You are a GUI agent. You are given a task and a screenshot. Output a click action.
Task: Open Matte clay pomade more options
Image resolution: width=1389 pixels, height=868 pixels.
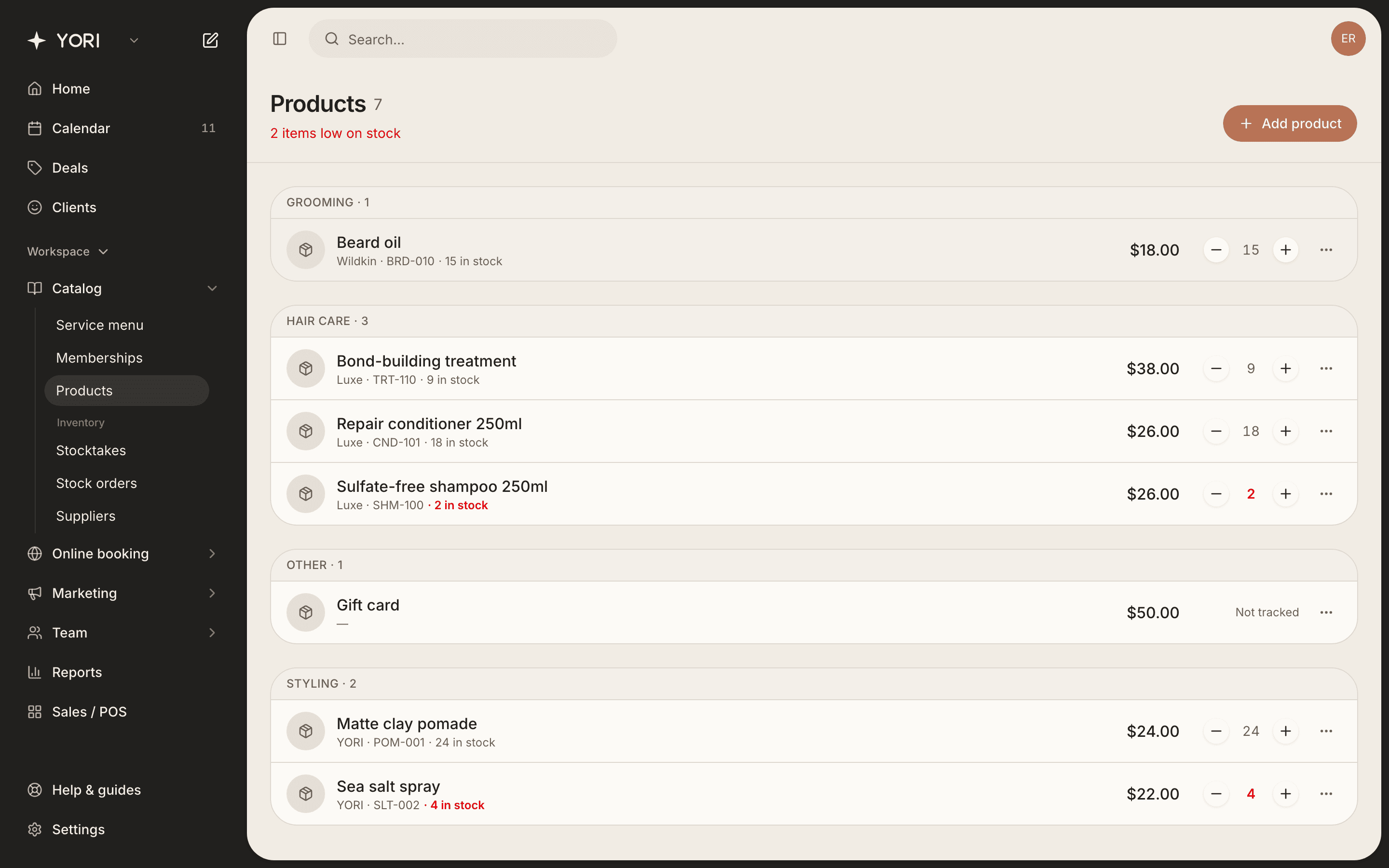1326,731
